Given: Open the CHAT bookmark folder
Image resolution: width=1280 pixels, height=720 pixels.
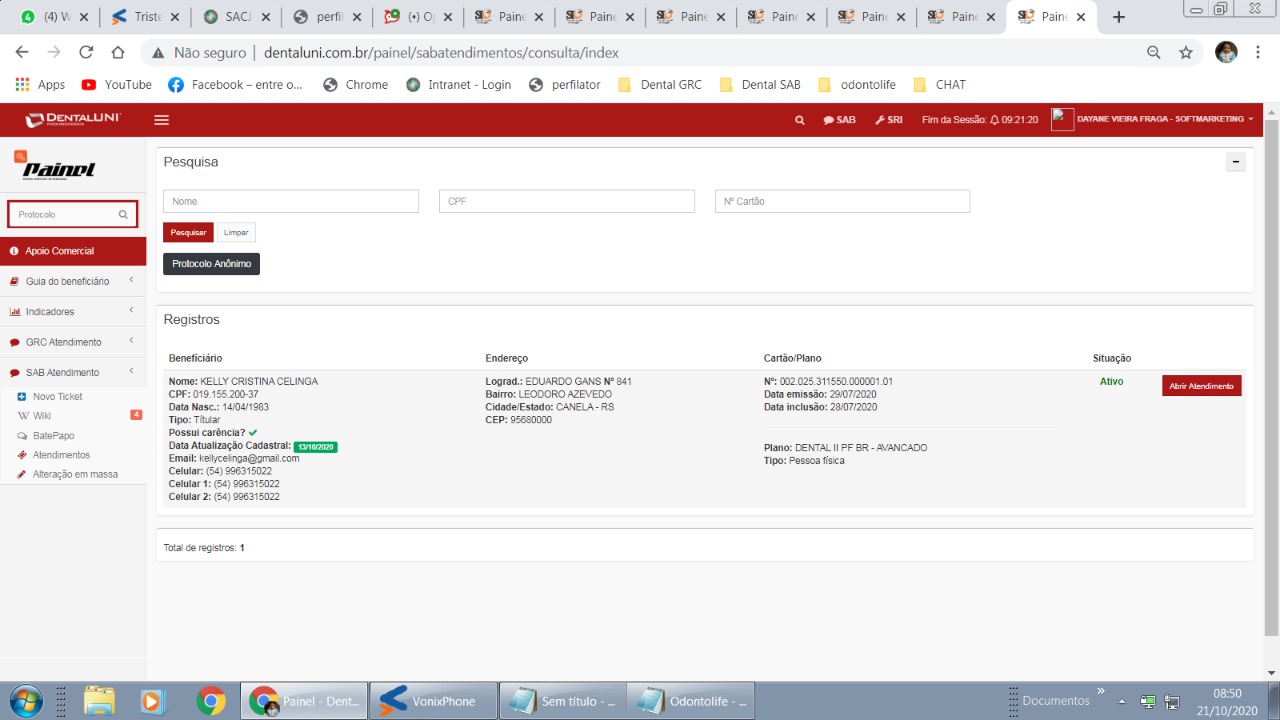Looking at the screenshot, I should point(939,85).
